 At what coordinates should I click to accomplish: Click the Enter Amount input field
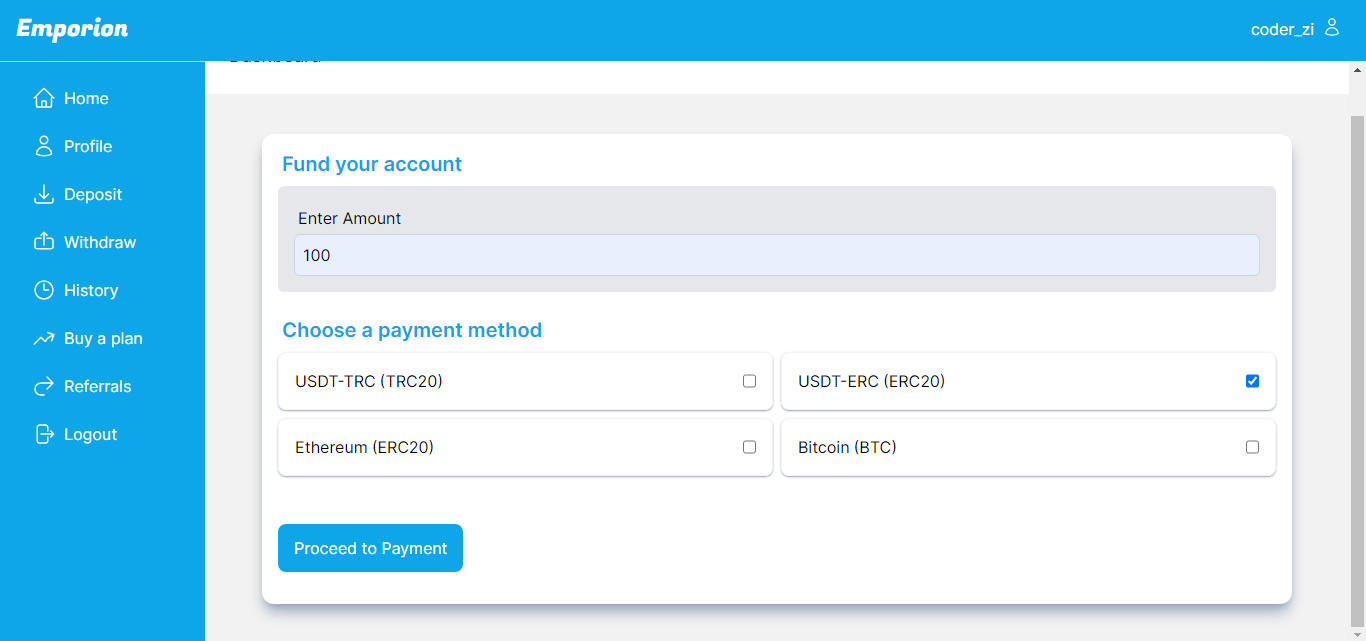tap(777, 255)
